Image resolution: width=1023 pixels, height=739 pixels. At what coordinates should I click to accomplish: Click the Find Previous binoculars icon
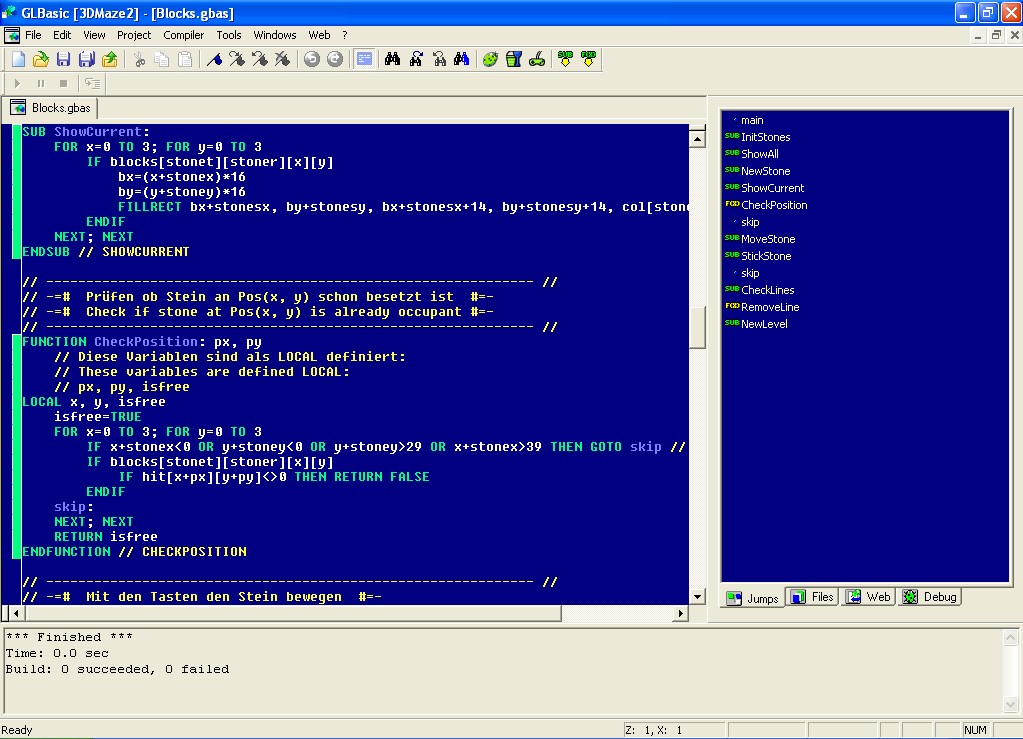(439, 59)
